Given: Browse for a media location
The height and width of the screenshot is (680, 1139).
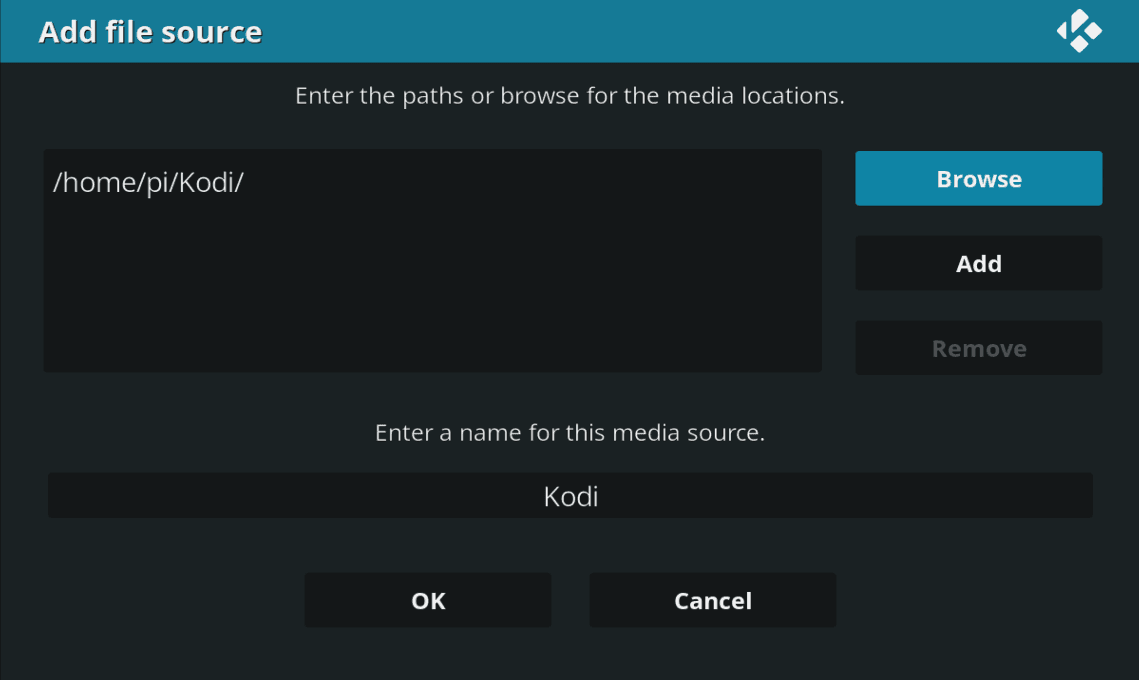Looking at the screenshot, I should point(978,179).
